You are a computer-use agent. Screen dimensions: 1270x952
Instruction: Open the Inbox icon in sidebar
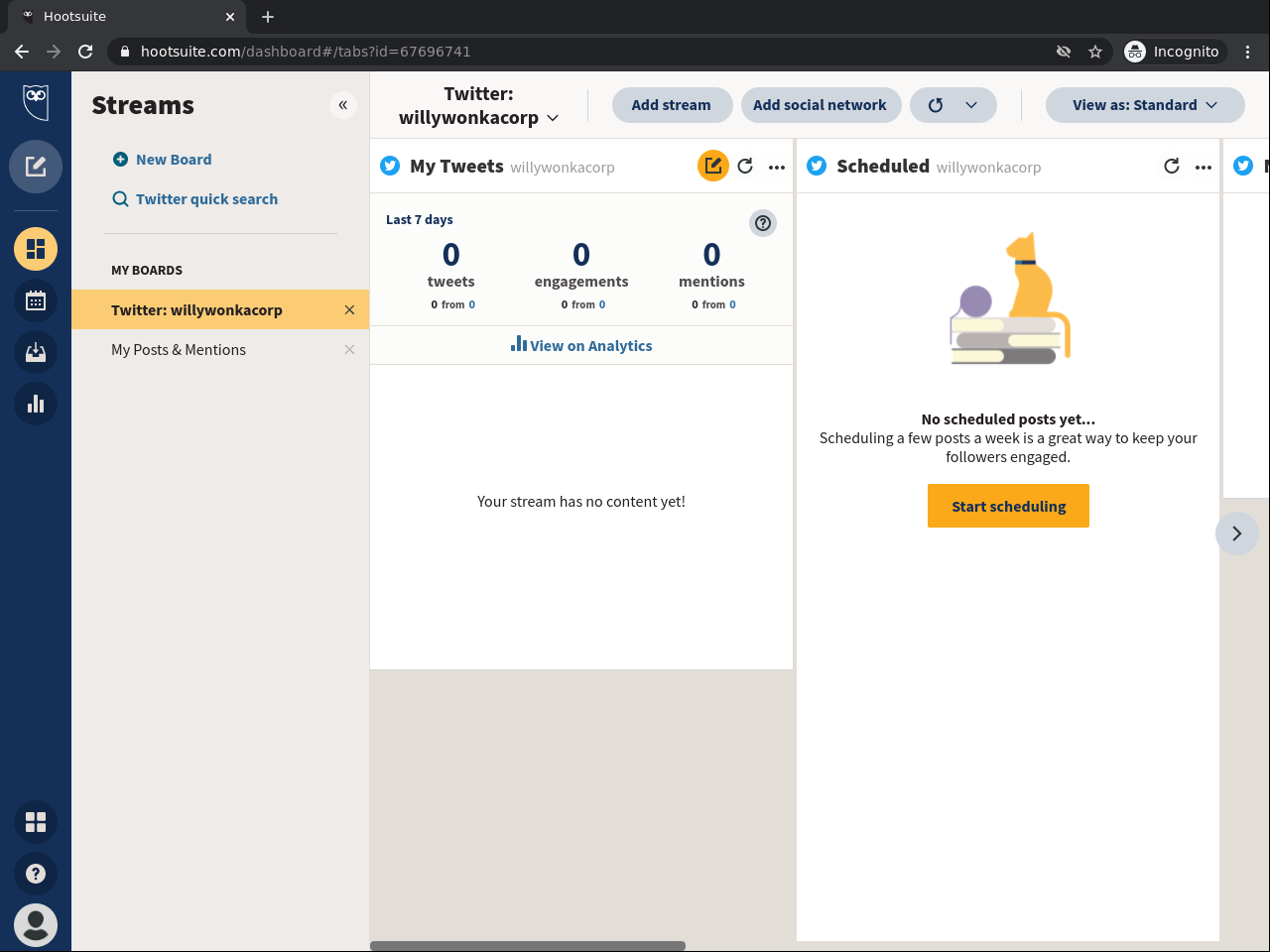click(x=36, y=352)
